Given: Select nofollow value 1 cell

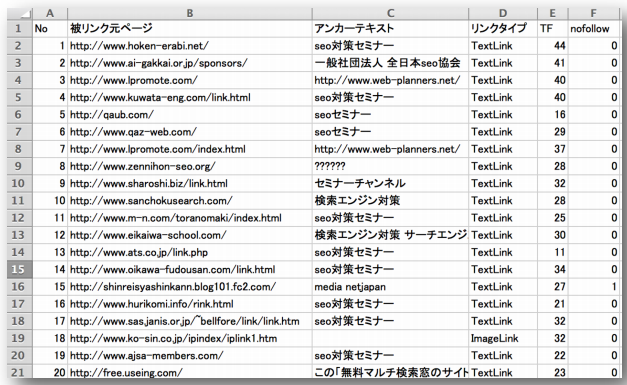Looking at the screenshot, I should [x=594, y=287].
